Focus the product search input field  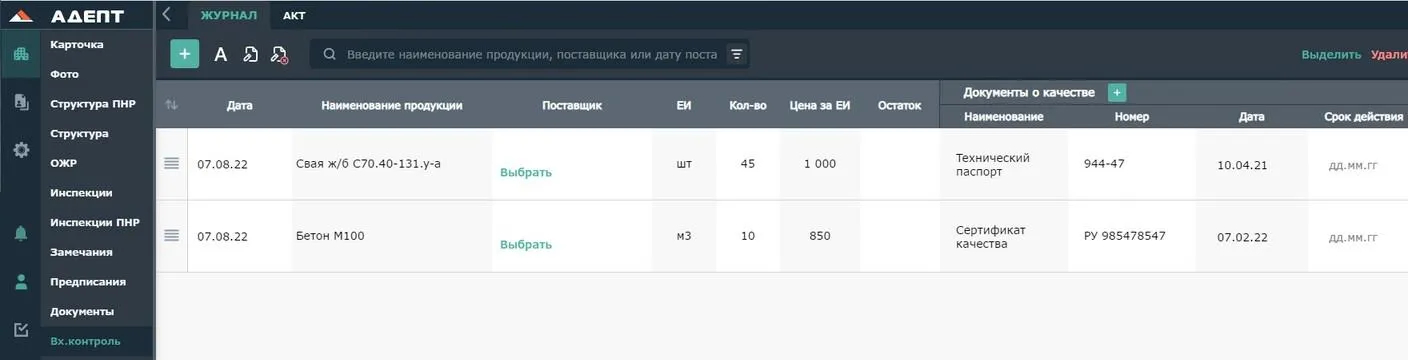point(530,54)
